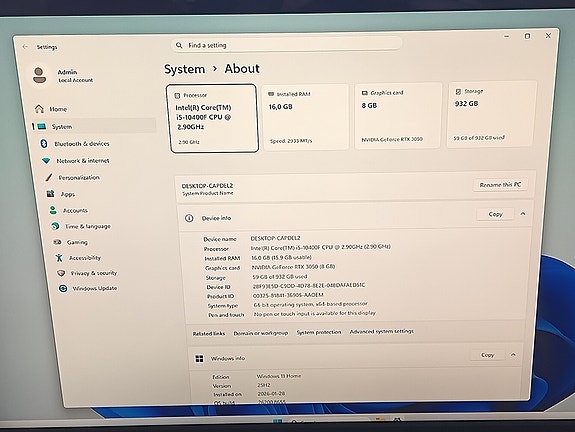Open Domain or workgroup link
575x432 pixels.
click(261, 333)
